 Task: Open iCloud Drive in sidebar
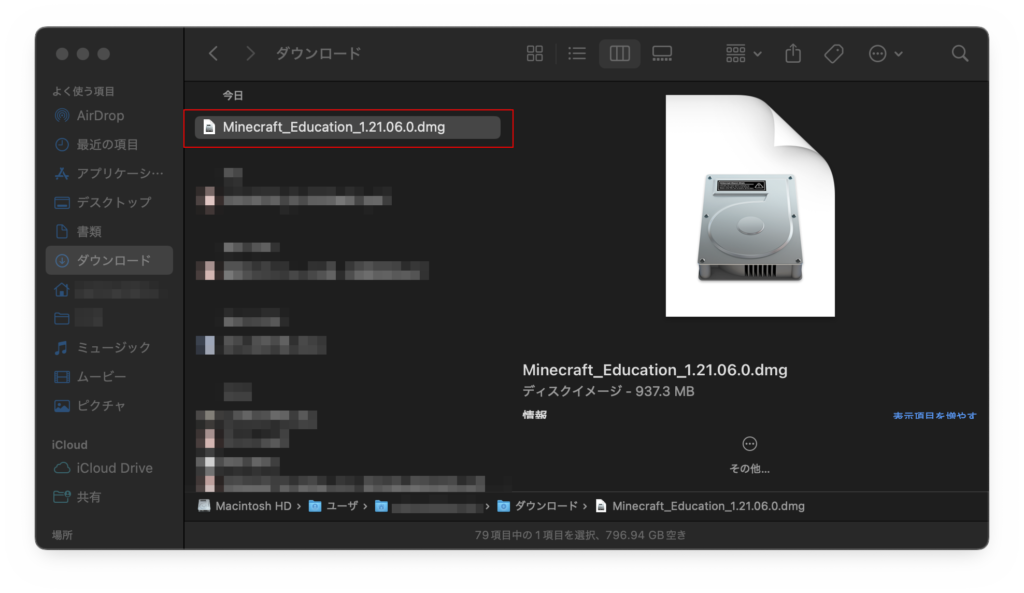click(x=114, y=468)
